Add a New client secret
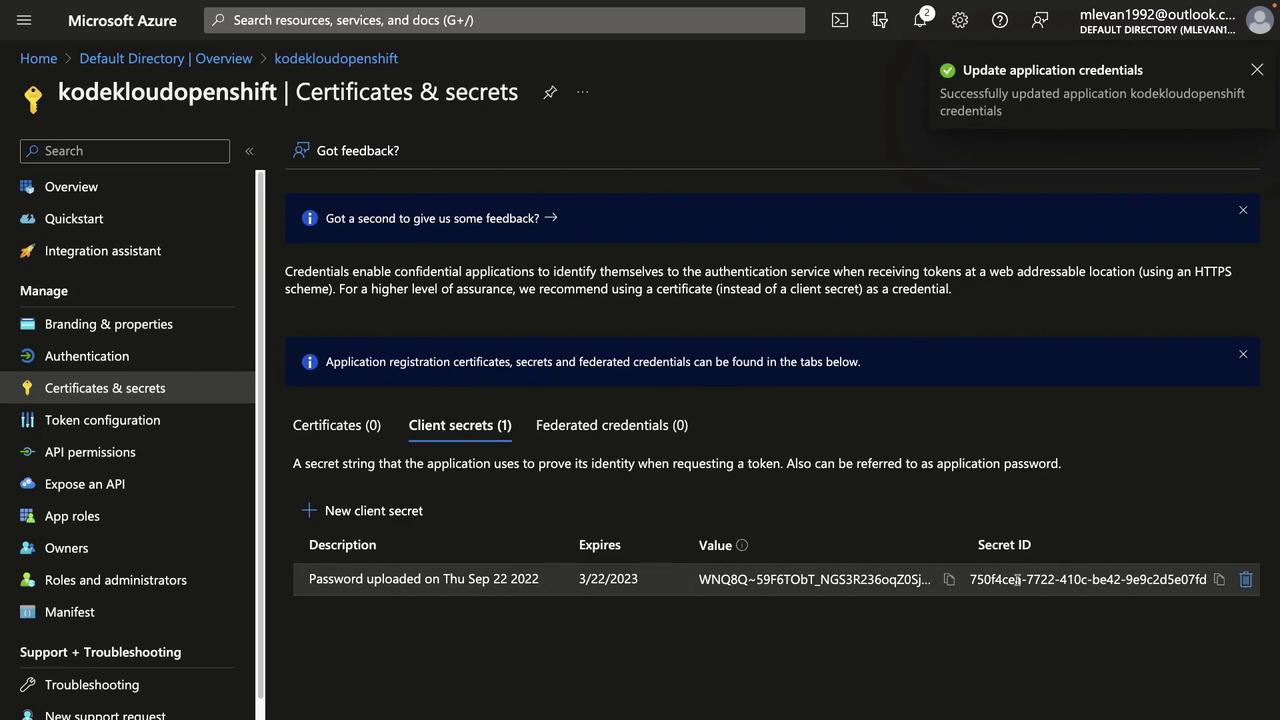This screenshot has height=720, width=1280. click(x=363, y=510)
